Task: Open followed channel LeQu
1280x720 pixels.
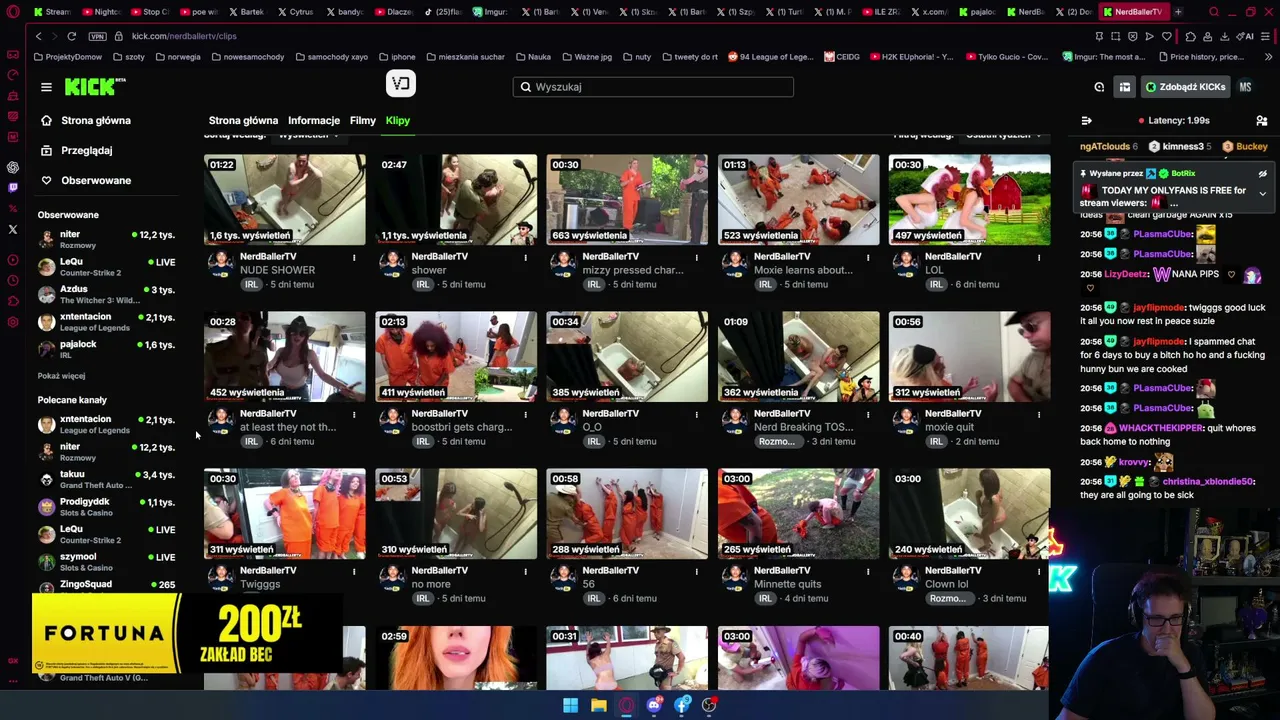Action: coord(107,267)
